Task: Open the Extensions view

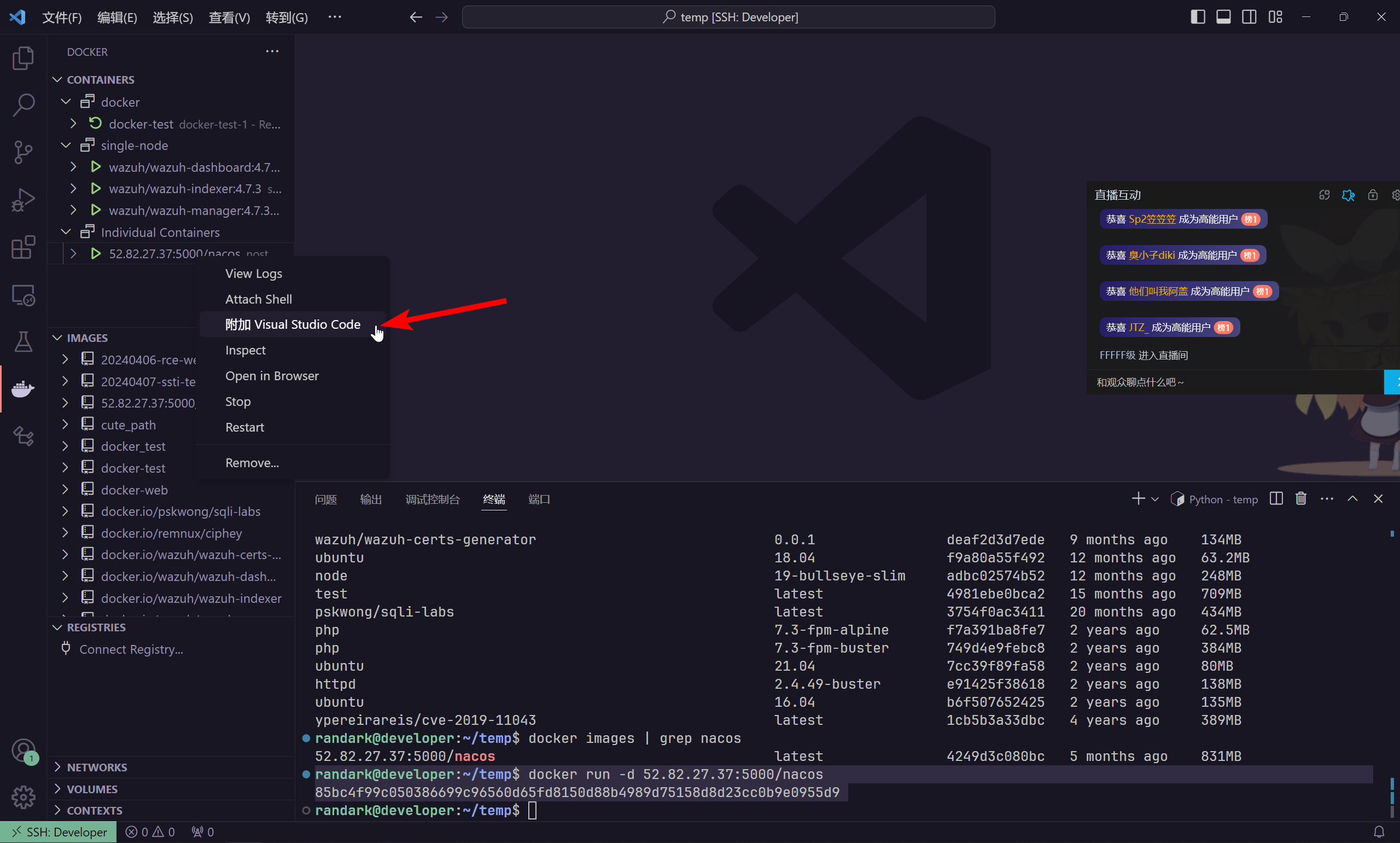Action: click(23, 247)
